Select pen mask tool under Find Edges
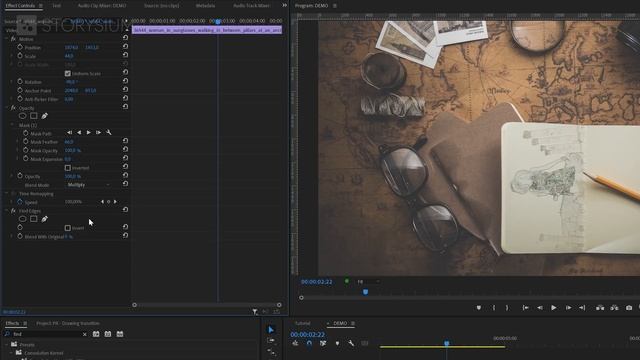 tap(44, 219)
